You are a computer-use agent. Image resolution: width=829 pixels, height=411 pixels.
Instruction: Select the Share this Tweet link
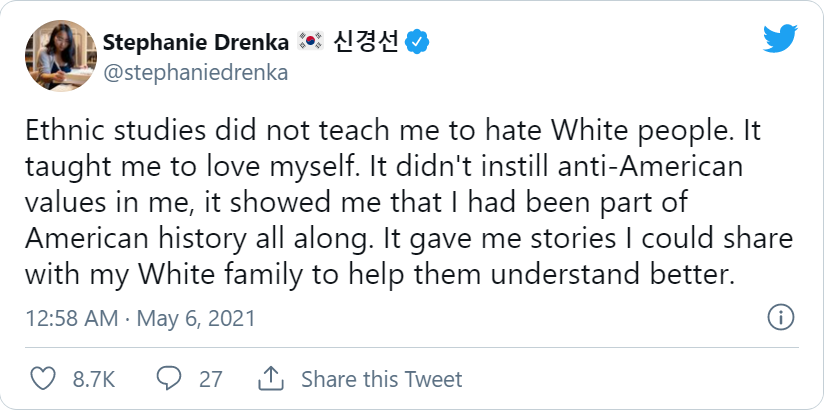click(x=382, y=379)
